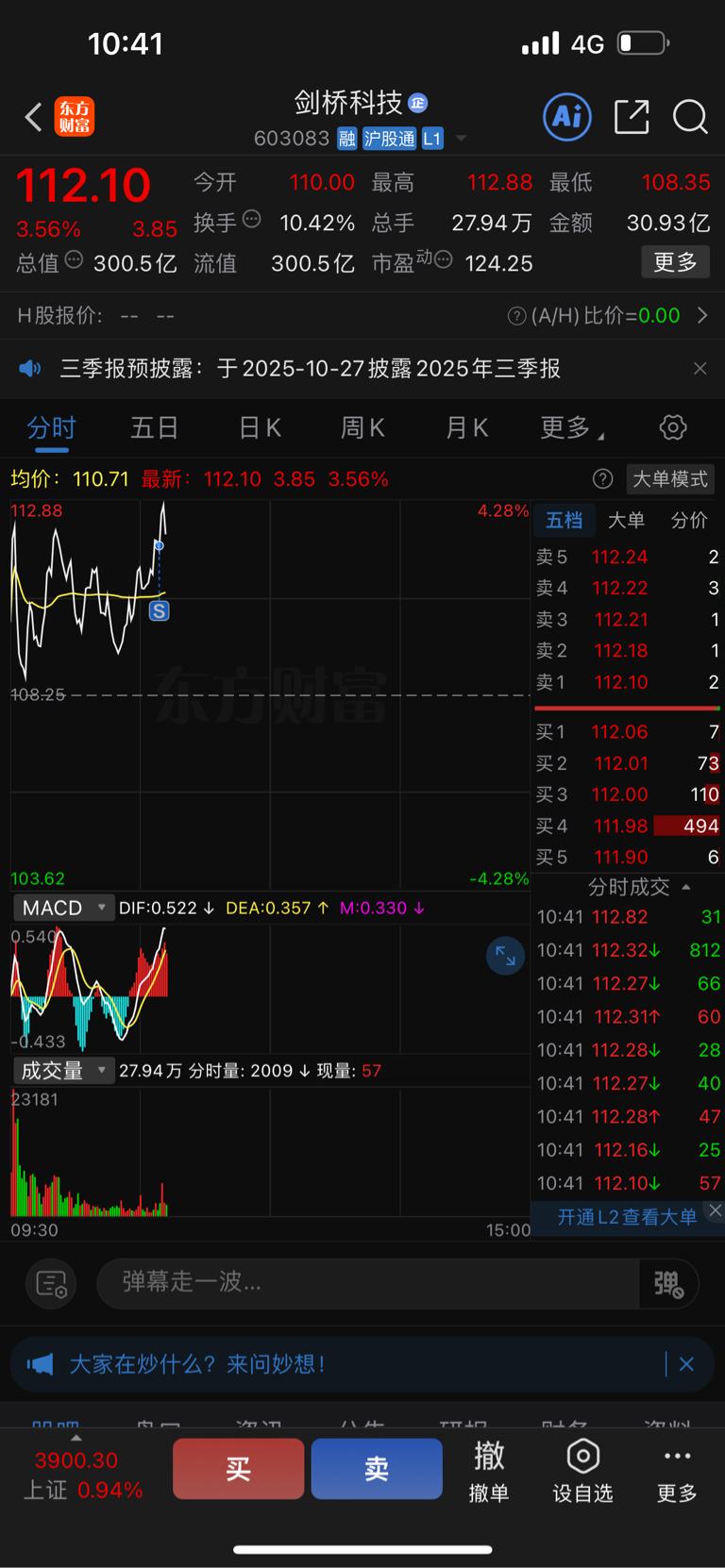Viewport: 725px width, 1568px height.
Task: Tap the info icon next to 换手
Action: click(252, 219)
